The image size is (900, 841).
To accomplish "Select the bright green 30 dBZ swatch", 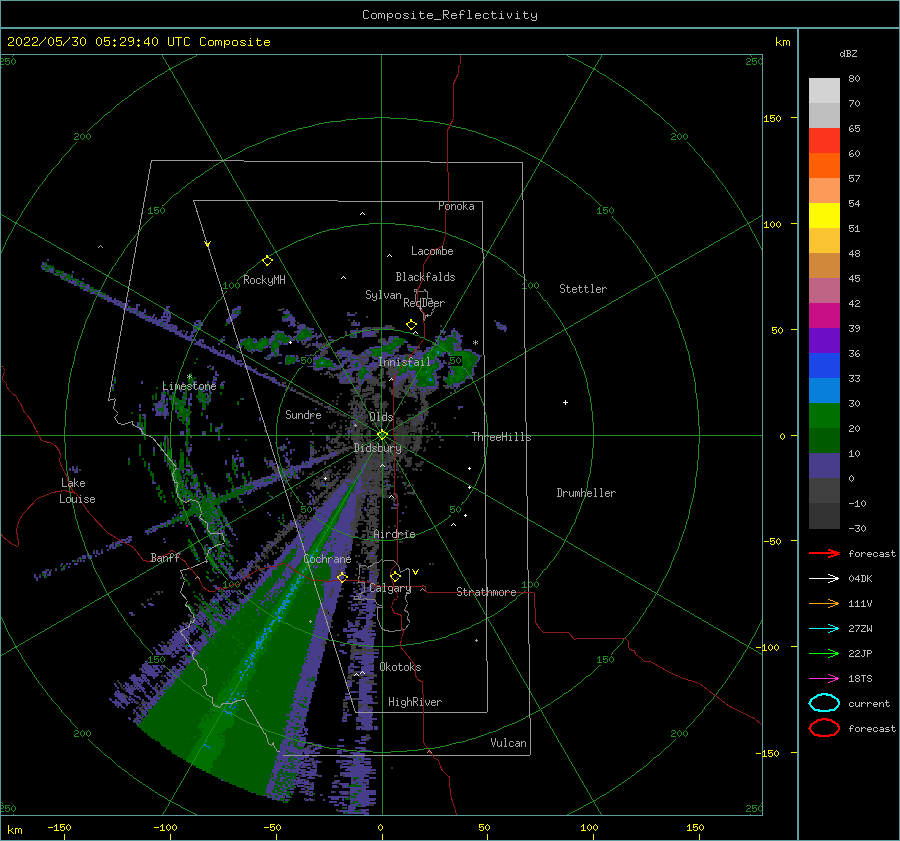I will click(x=824, y=416).
